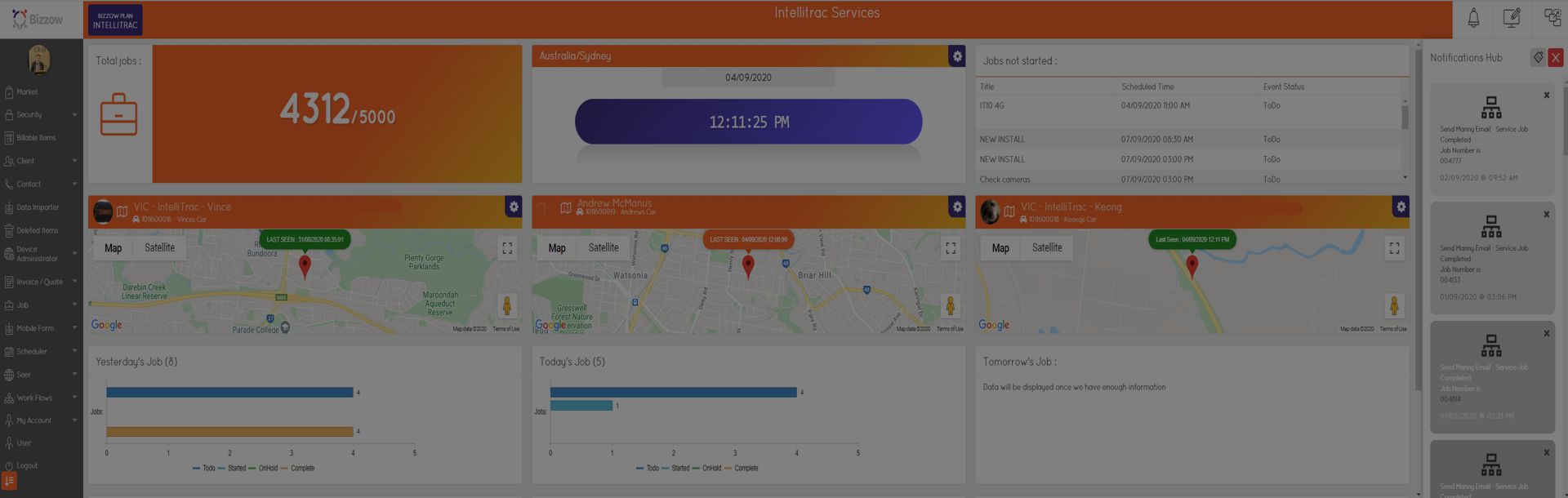The height and width of the screenshot is (498, 1568).
Task: Toggle fullscreen on Andrew McManus map
Action: (x=951, y=248)
